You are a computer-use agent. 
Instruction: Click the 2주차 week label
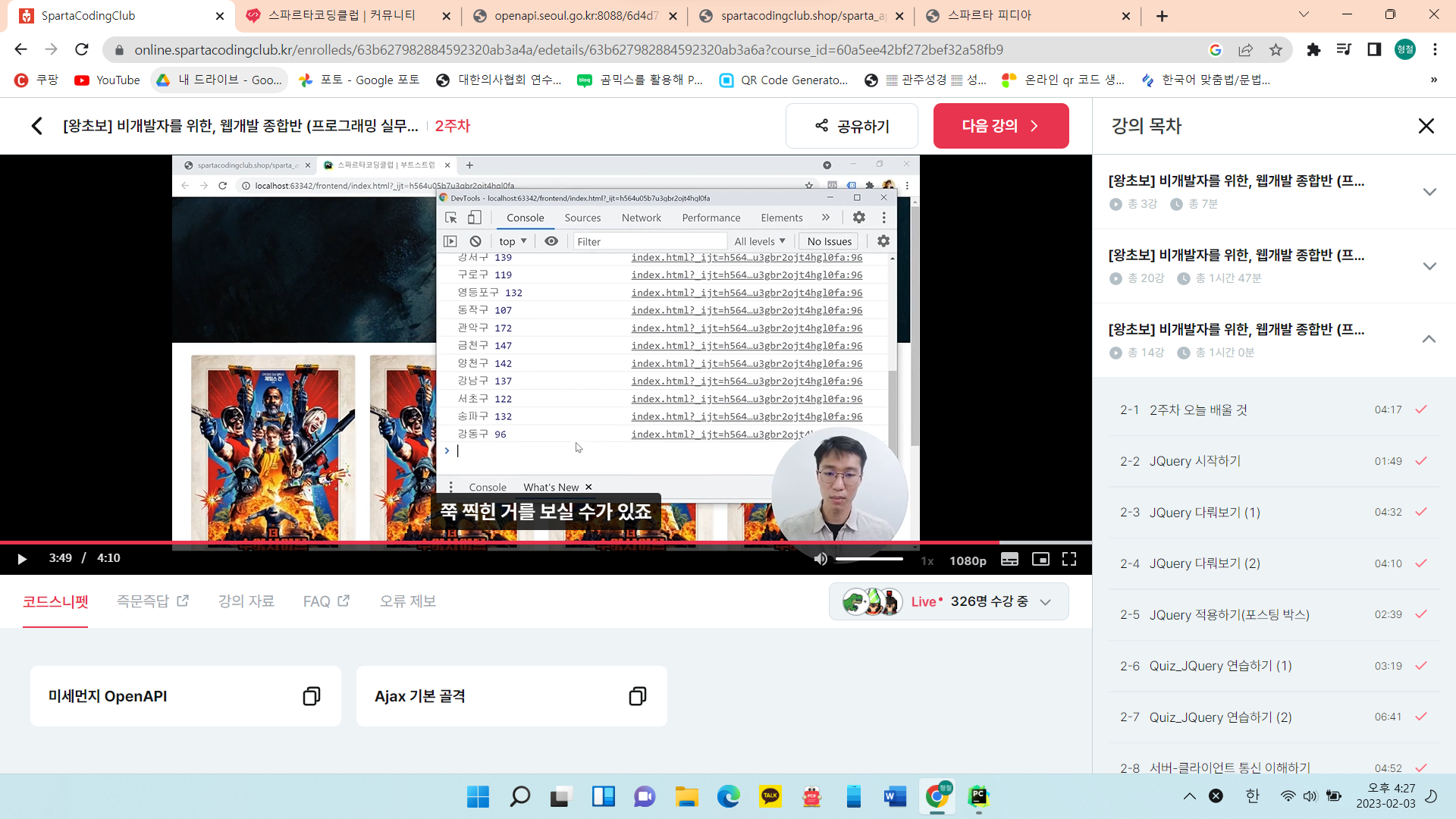pyautogui.click(x=452, y=126)
